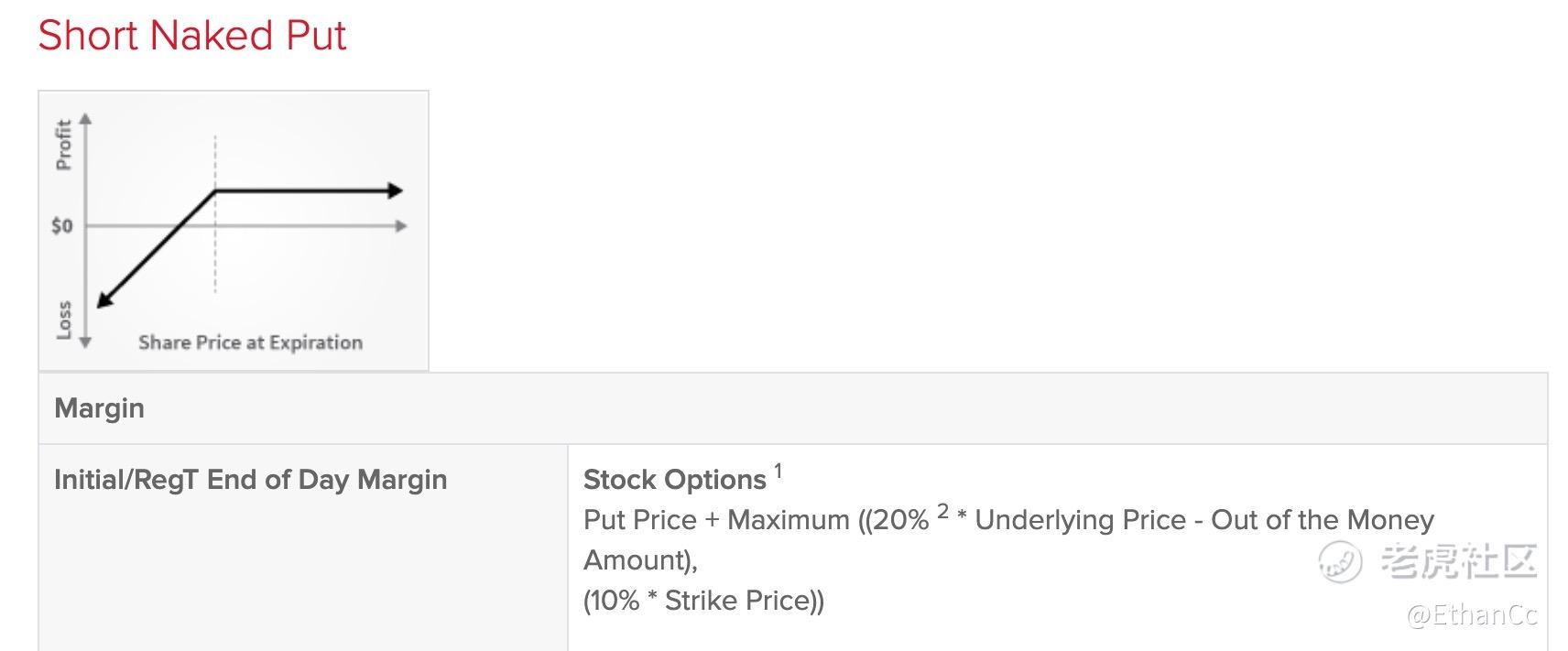The image size is (1568, 651).
Task: Click the Stock Options bold label
Action: [674, 480]
